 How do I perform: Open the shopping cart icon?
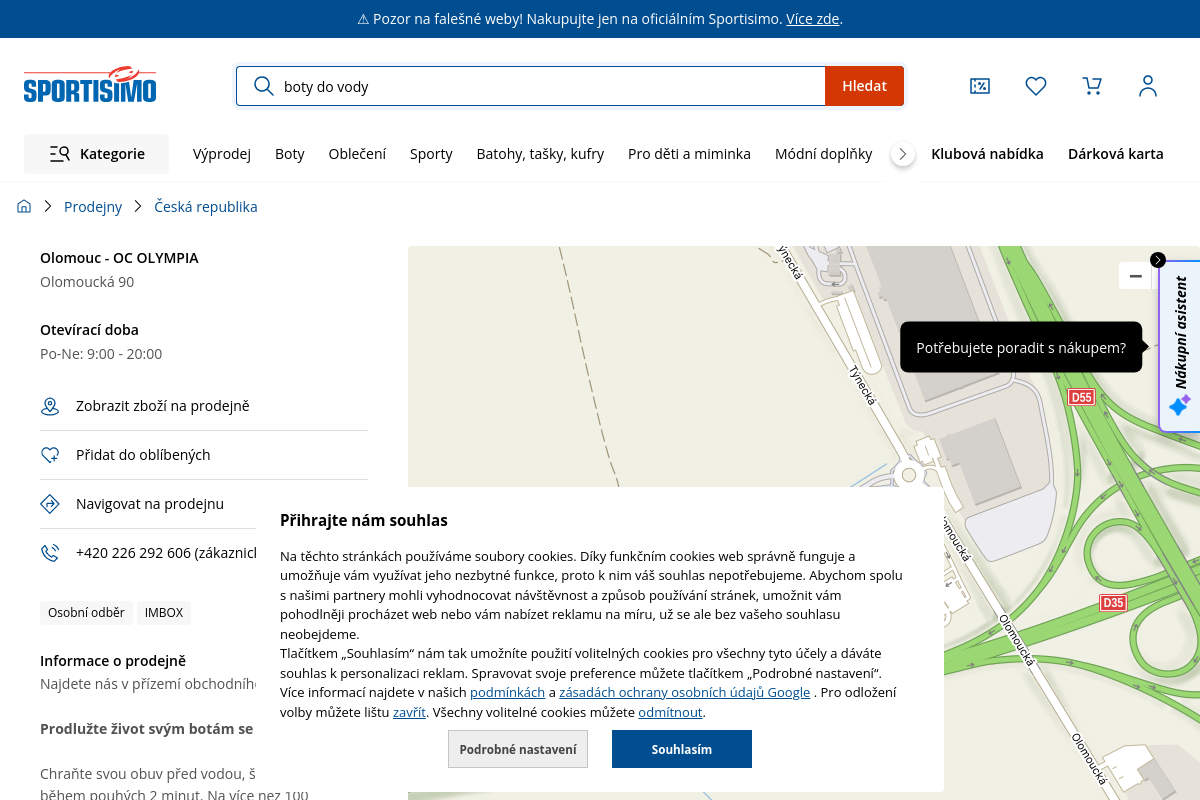click(x=1092, y=86)
